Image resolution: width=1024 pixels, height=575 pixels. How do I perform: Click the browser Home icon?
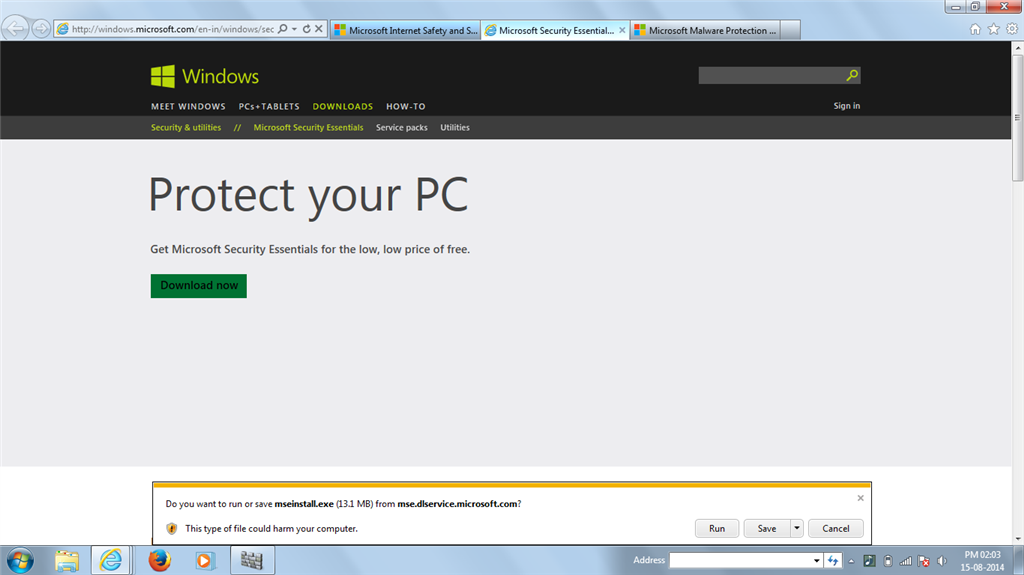pos(975,29)
